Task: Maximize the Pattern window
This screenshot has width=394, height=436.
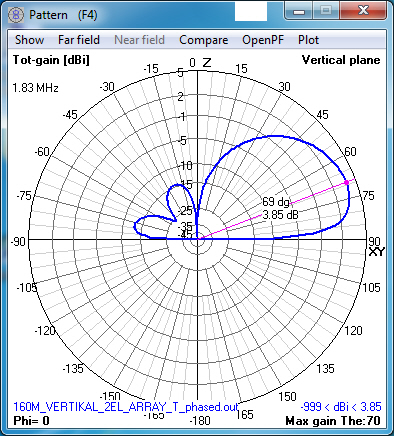Action: (x=326, y=11)
